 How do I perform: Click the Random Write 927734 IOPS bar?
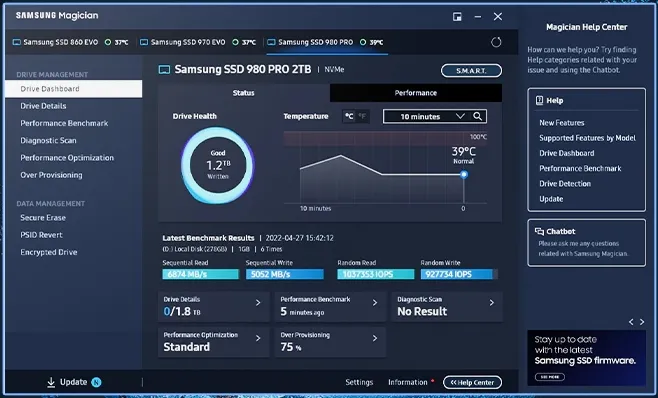click(459, 274)
